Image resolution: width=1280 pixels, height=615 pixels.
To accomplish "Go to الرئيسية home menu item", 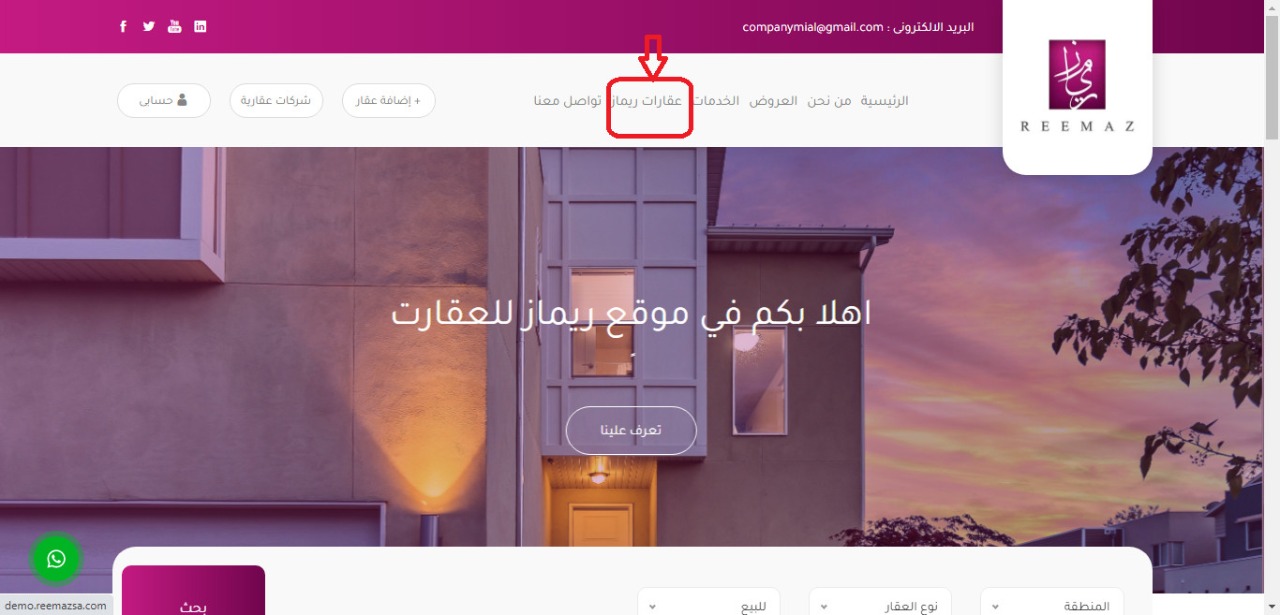I will pyautogui.click(x=885, y=101).
